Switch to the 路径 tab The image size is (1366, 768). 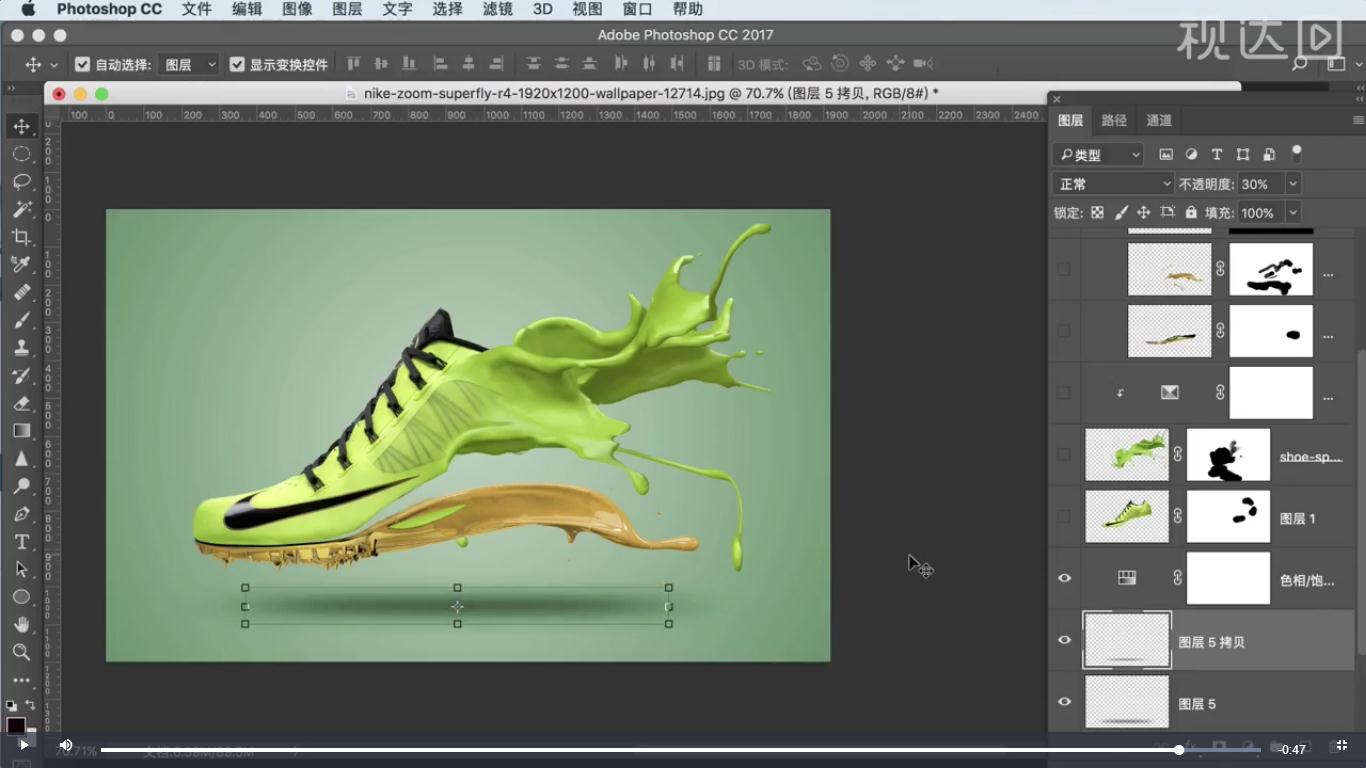point(1114,120)
